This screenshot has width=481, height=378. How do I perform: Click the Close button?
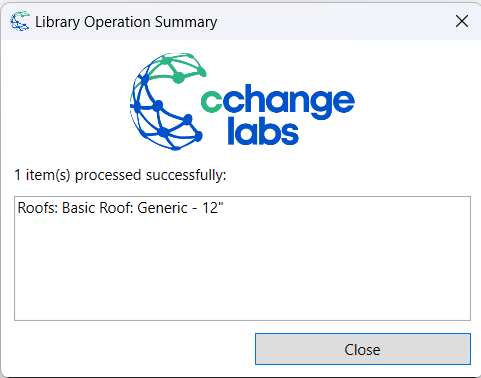[363, 349]
